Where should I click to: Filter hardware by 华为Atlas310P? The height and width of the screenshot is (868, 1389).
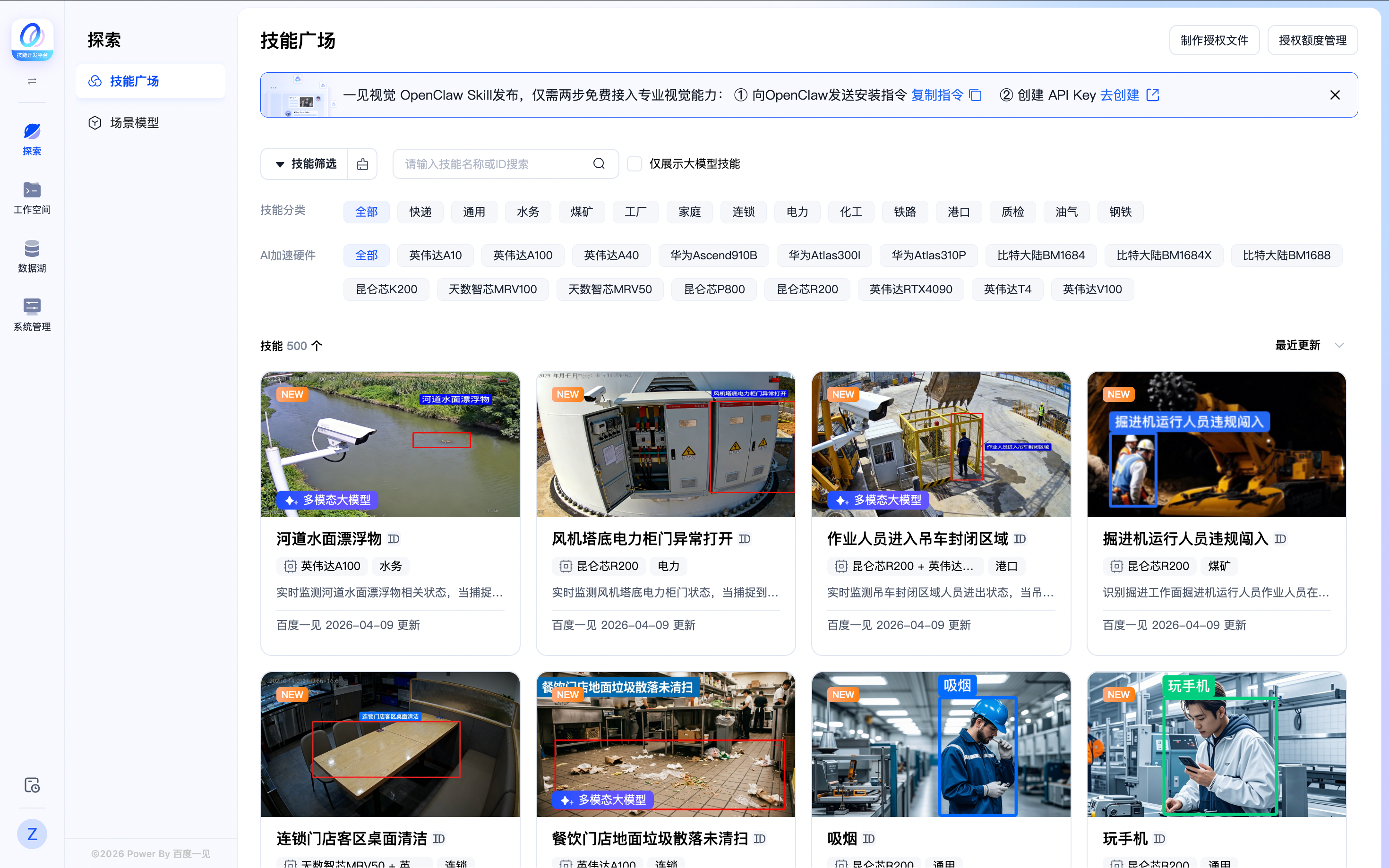(x=928, y=255)
